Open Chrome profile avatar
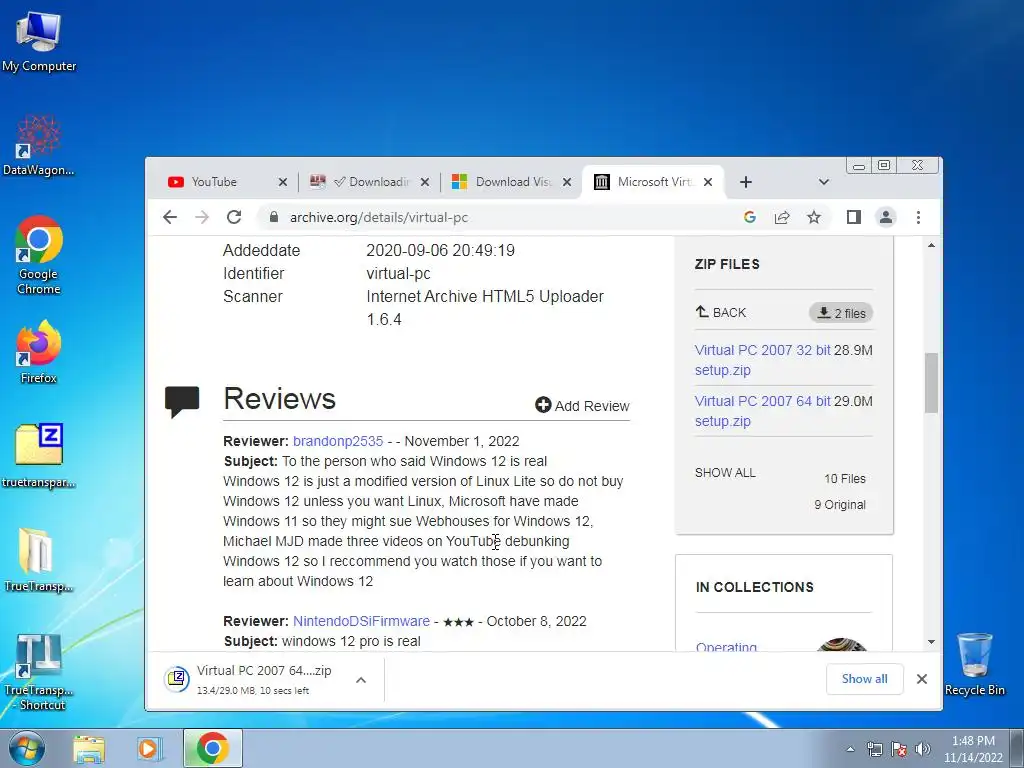Image resolution: width=1024 pixels, height=768 pixels. click(x=886, y=217)
